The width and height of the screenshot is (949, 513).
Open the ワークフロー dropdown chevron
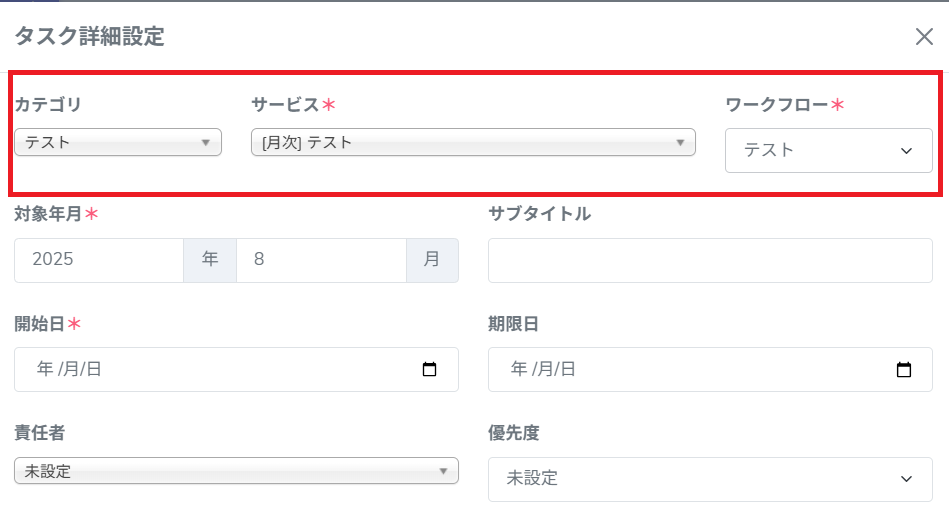pyautogui.click(x=907, y=151)
